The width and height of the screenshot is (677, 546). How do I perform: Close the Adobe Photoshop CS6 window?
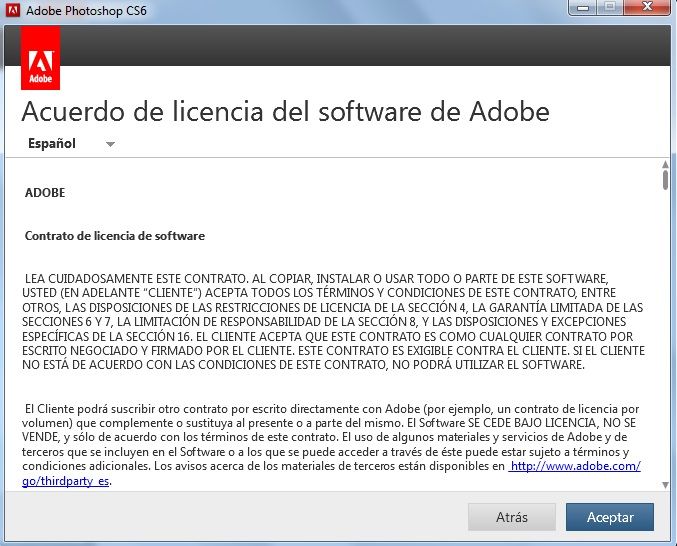tap(647, 7)
